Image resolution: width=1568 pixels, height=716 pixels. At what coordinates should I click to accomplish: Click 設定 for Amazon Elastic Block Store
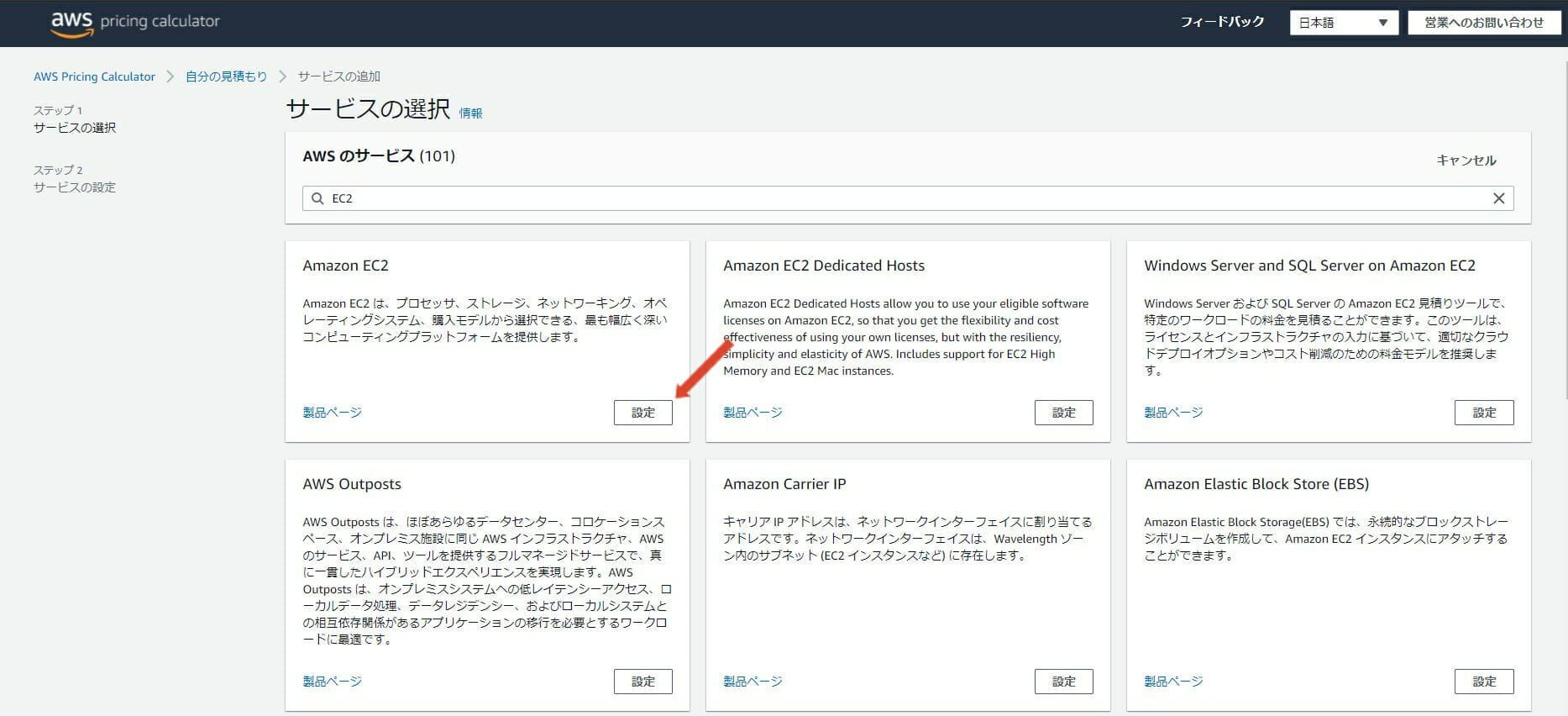coord(1484,682)
